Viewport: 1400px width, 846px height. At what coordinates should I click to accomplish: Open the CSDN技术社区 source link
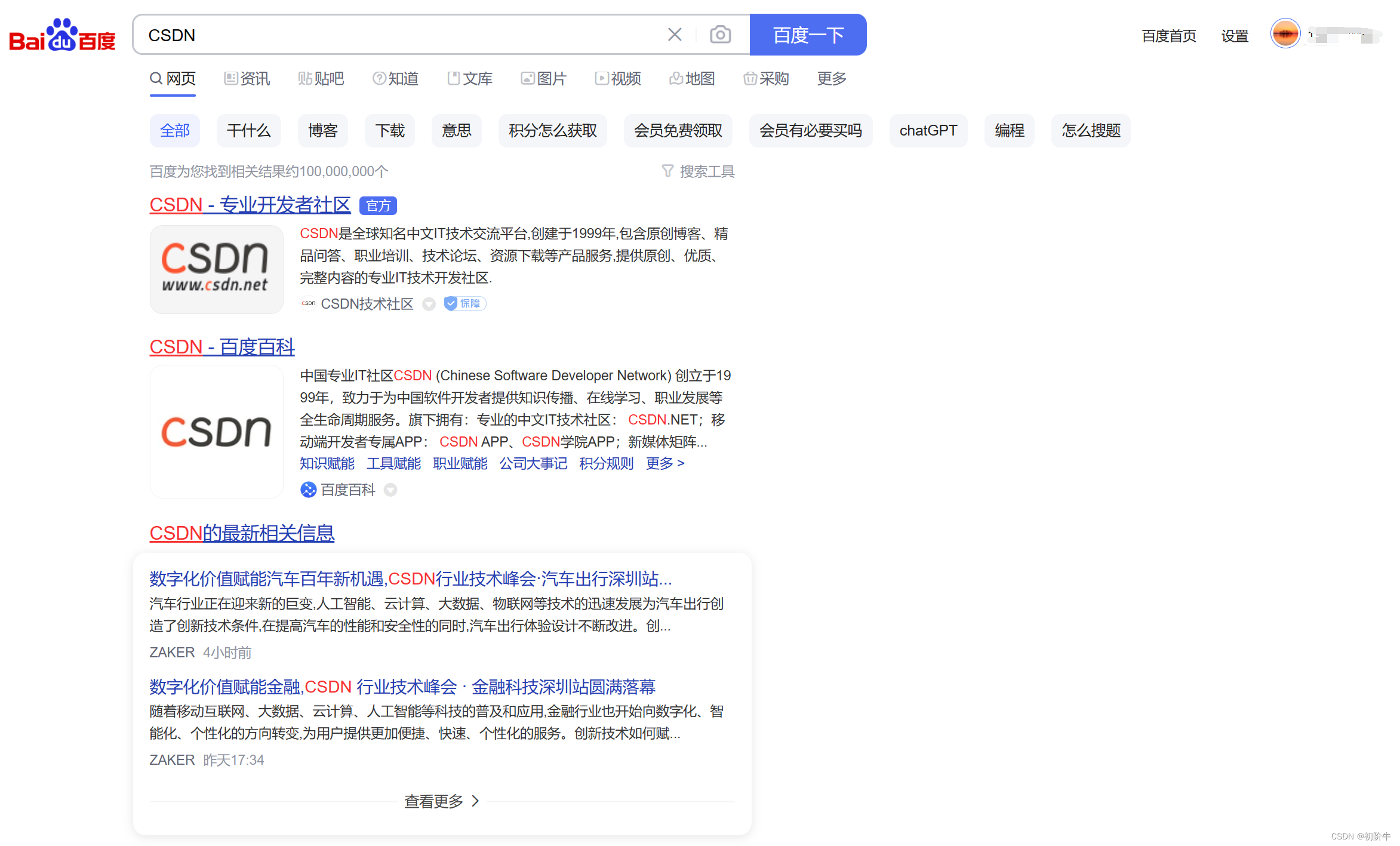(x=367, y=304)
